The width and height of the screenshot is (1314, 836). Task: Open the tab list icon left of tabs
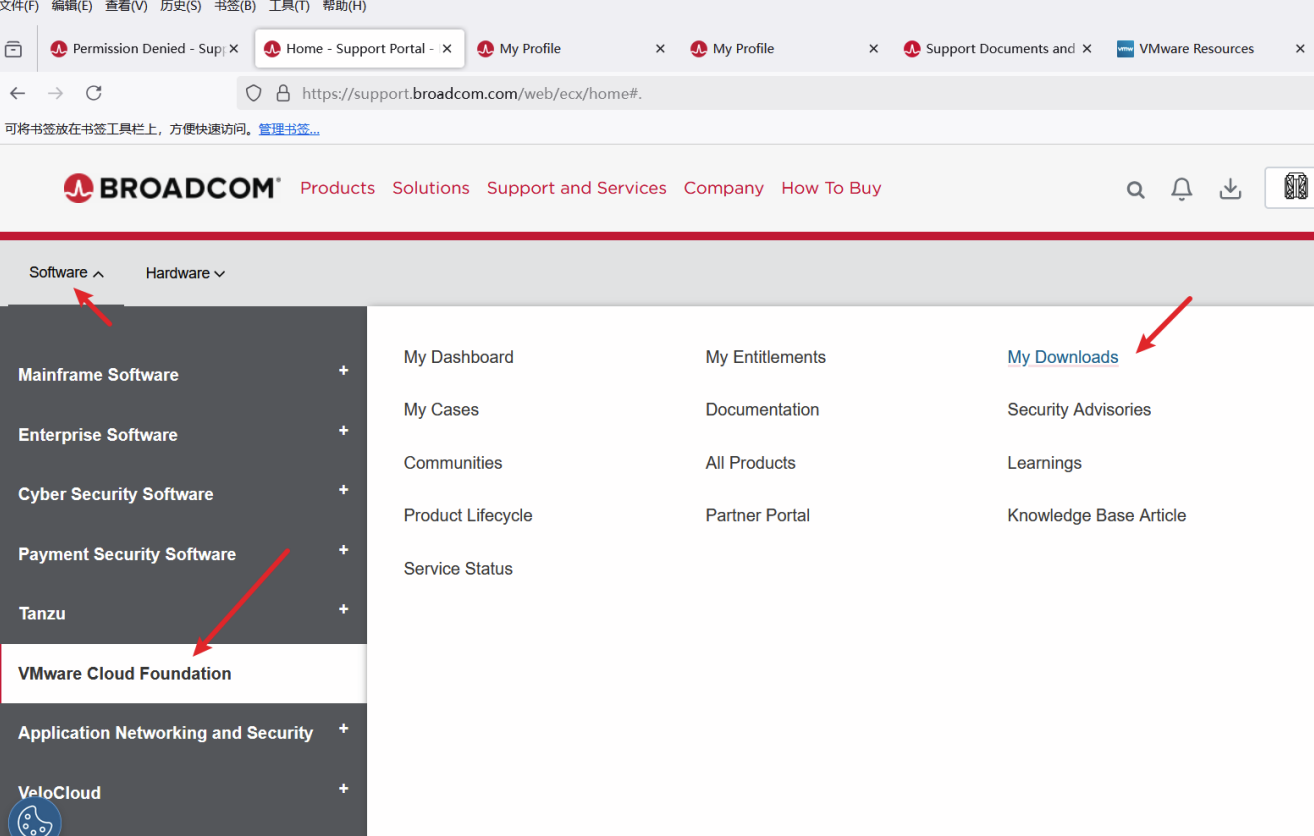click(13, 49)
